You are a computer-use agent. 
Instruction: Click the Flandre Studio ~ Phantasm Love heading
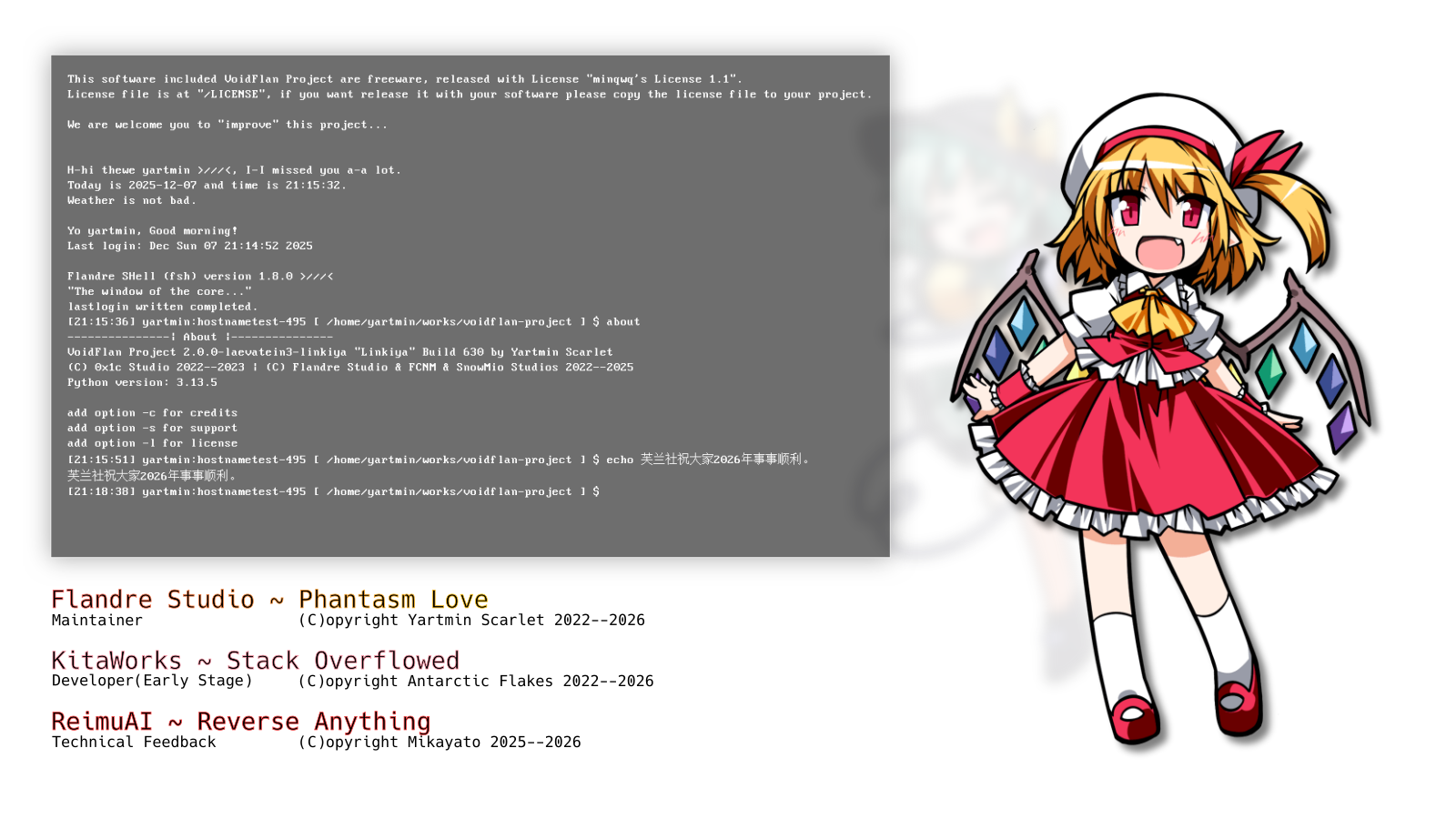pyautogui.click(x=269, y=600)
